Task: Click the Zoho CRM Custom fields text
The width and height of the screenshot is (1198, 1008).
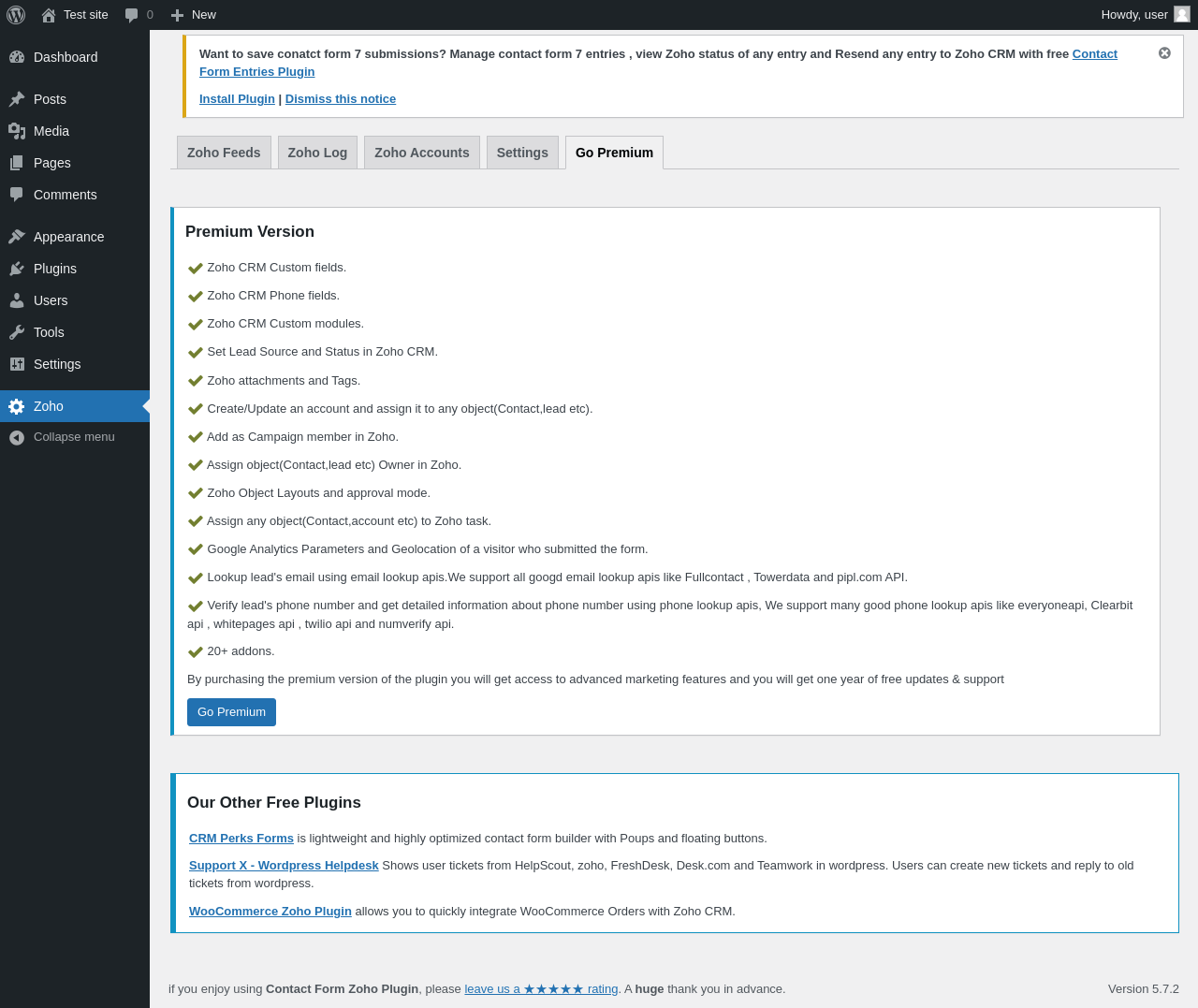Action: pyautogui.click(x=277, y=268)
